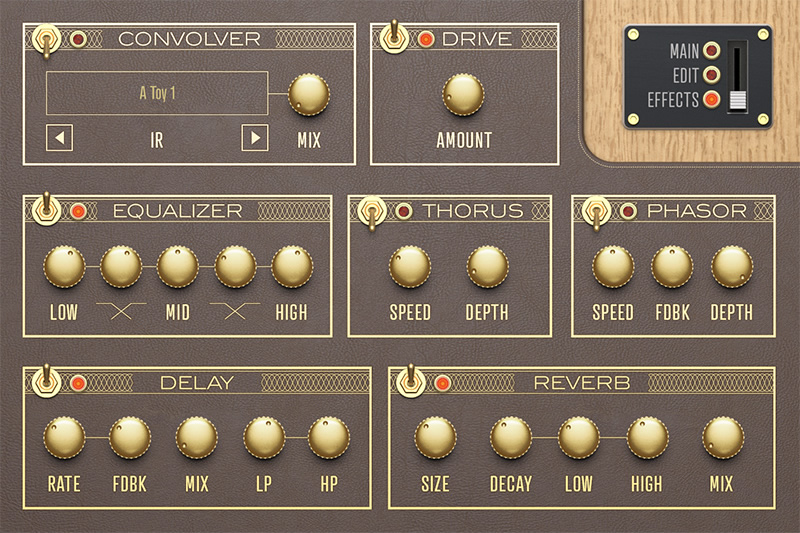Viewport: 800px width, 533px height.
Task: Click the 'IR' label
Action: (x=157, y=140)
